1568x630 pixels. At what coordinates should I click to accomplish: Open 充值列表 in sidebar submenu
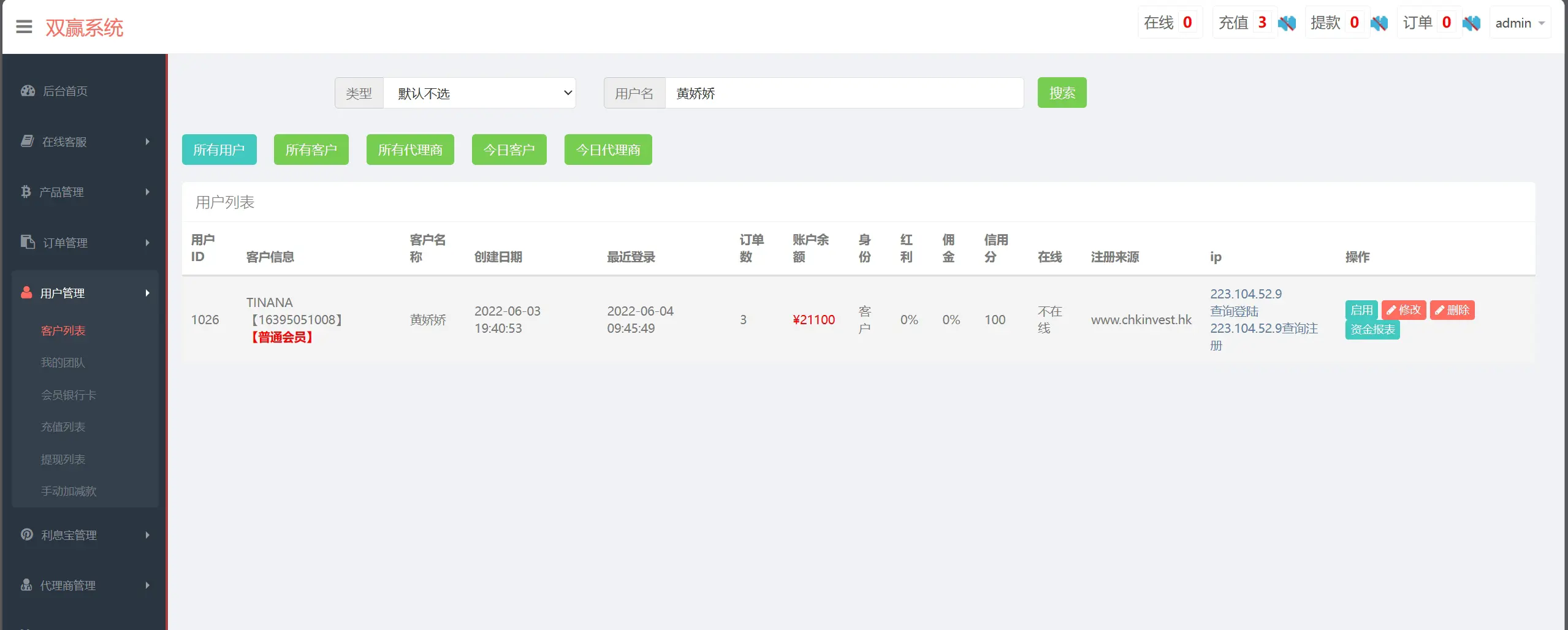63,427
